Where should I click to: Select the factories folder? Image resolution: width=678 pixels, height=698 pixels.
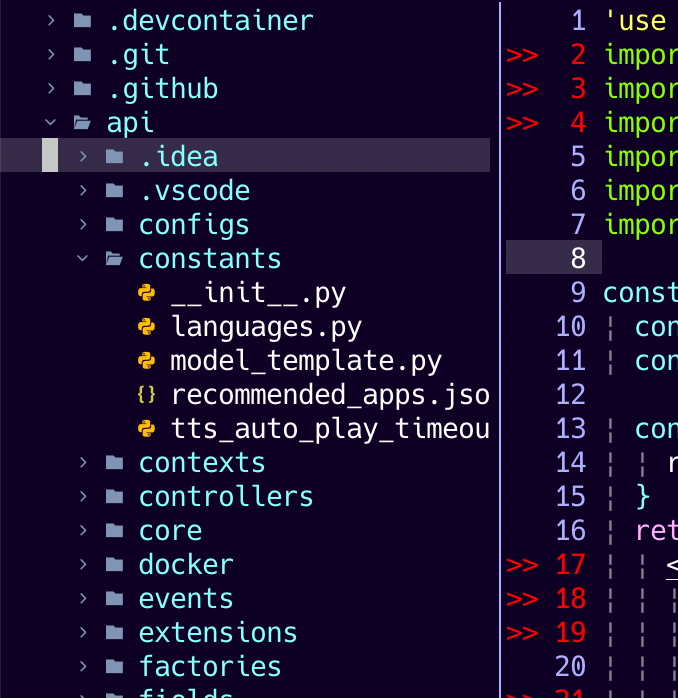210,667
